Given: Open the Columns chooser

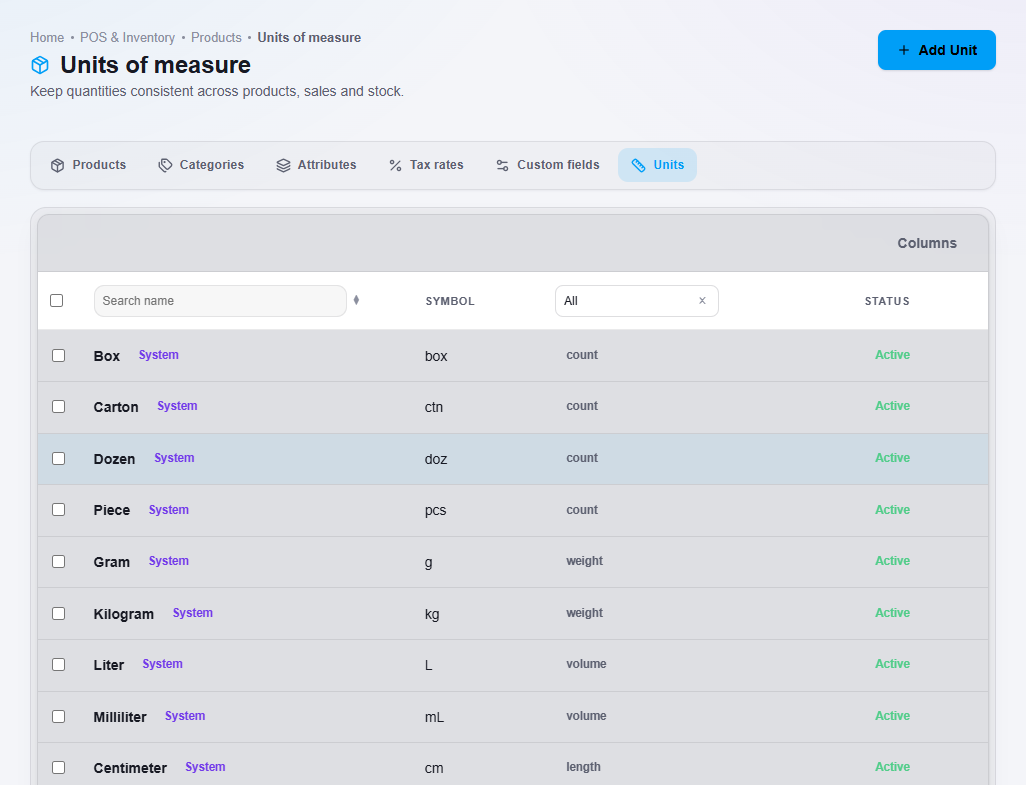Looking at the screenshot, I should pyautogui.click(x=927, y=243).
